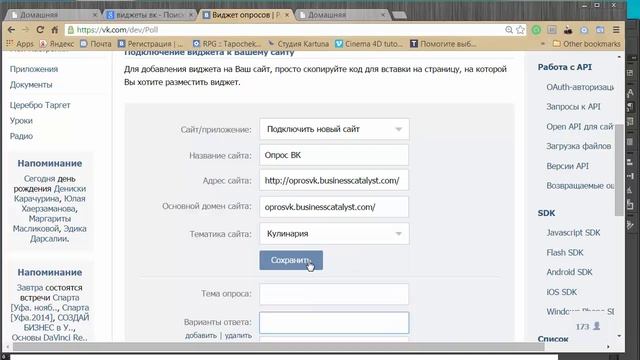Click the Основной домен сайта field

334,207
